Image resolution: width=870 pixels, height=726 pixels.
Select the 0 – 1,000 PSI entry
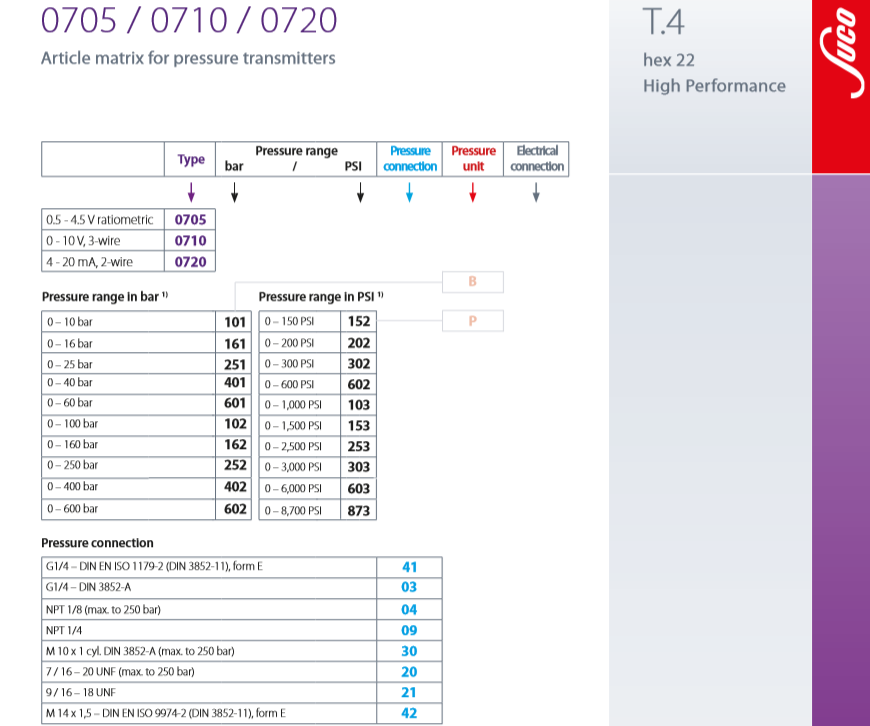point(300,405)
